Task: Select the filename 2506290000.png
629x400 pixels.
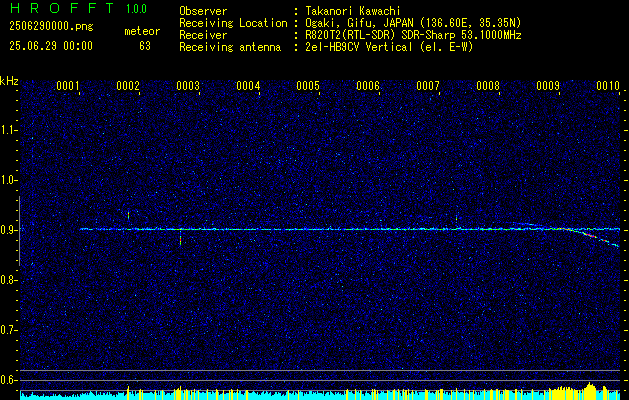Action: [x=51, y=27]
